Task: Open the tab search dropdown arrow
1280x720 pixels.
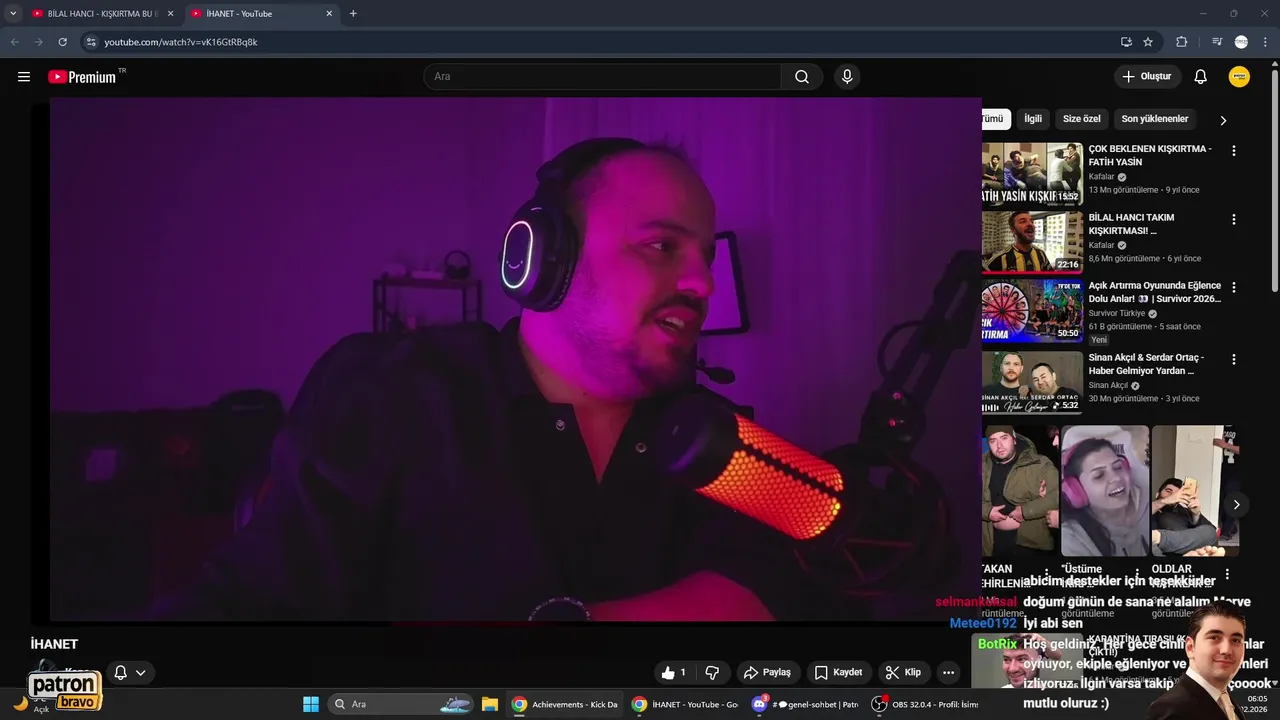Action: pos(13,14)
